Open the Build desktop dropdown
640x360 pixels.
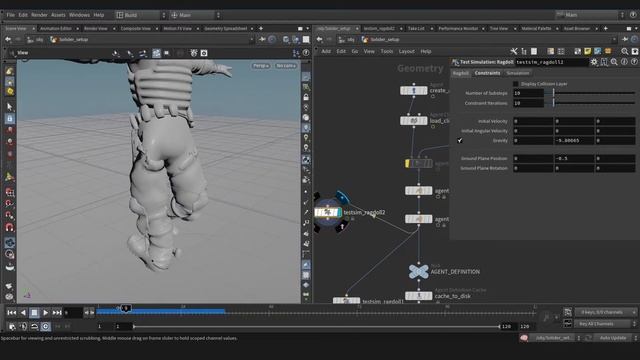141,15
